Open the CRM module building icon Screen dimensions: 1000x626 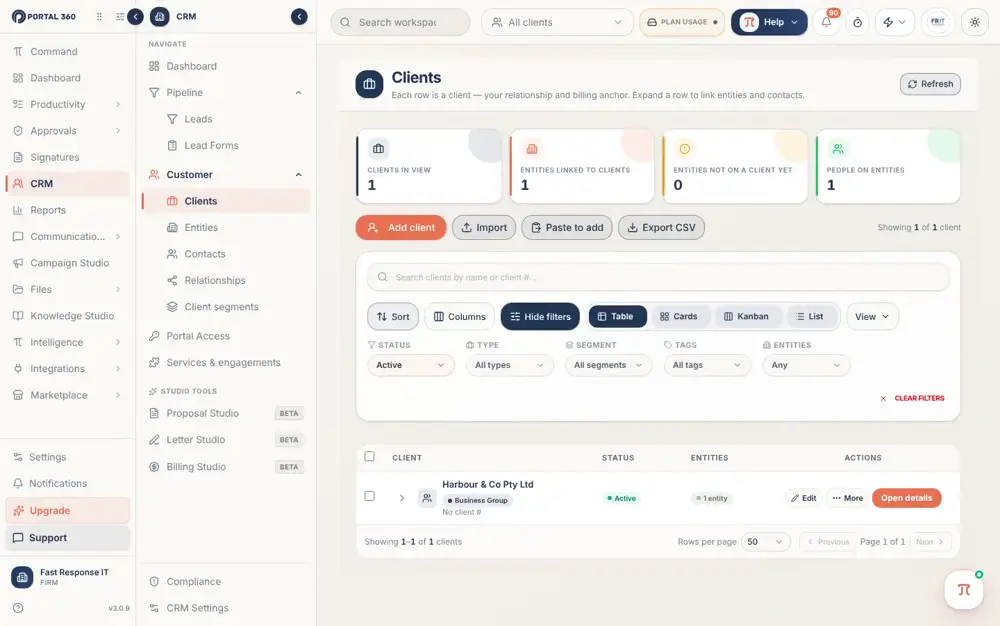point(159,17)
